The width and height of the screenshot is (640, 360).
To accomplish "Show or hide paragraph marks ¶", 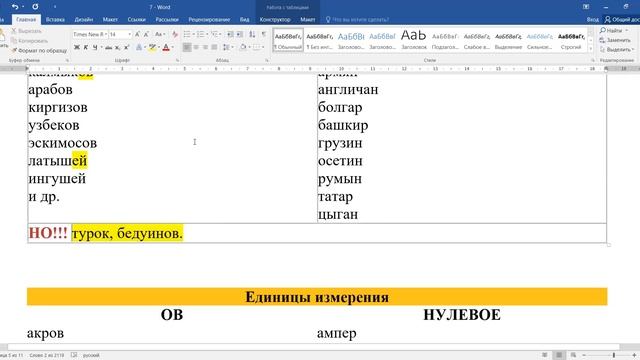I will pos(264,34).
